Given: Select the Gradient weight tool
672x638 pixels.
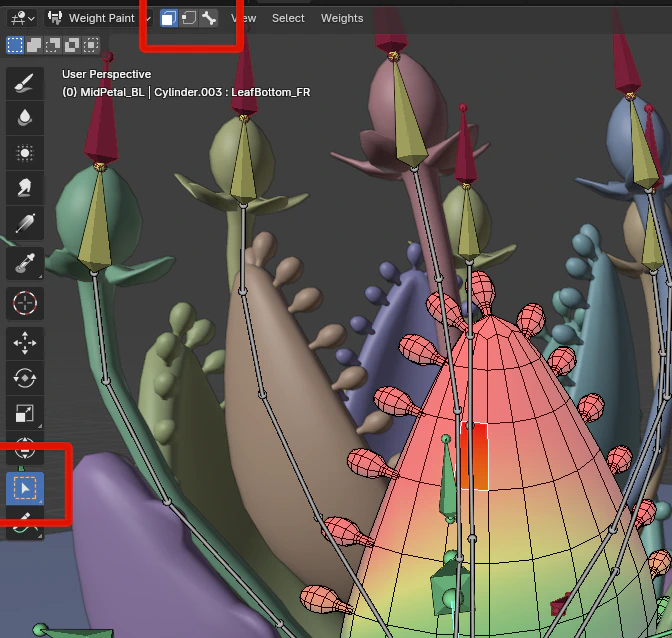Looking at the screenshot, I should (25, 223).
